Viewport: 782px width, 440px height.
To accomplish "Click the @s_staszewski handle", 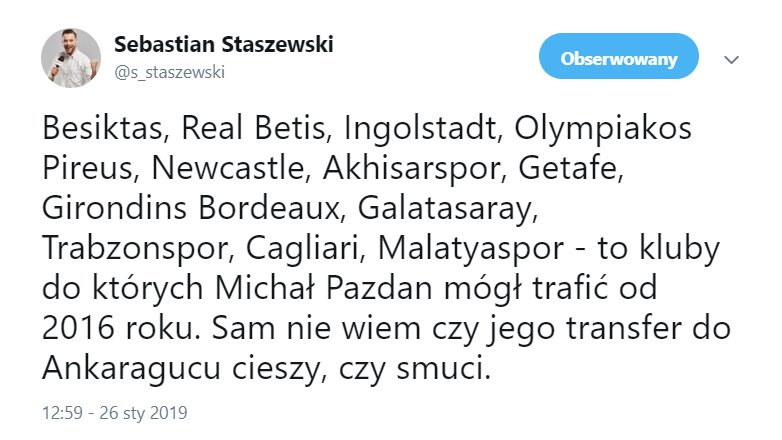I will 170,72.
